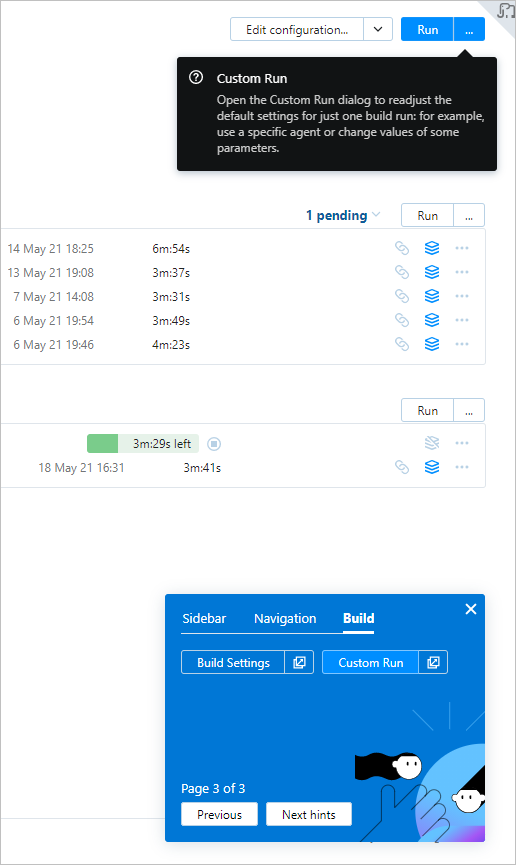
Task: Click the 7 May 21 14:08 date
Action: 54,297
